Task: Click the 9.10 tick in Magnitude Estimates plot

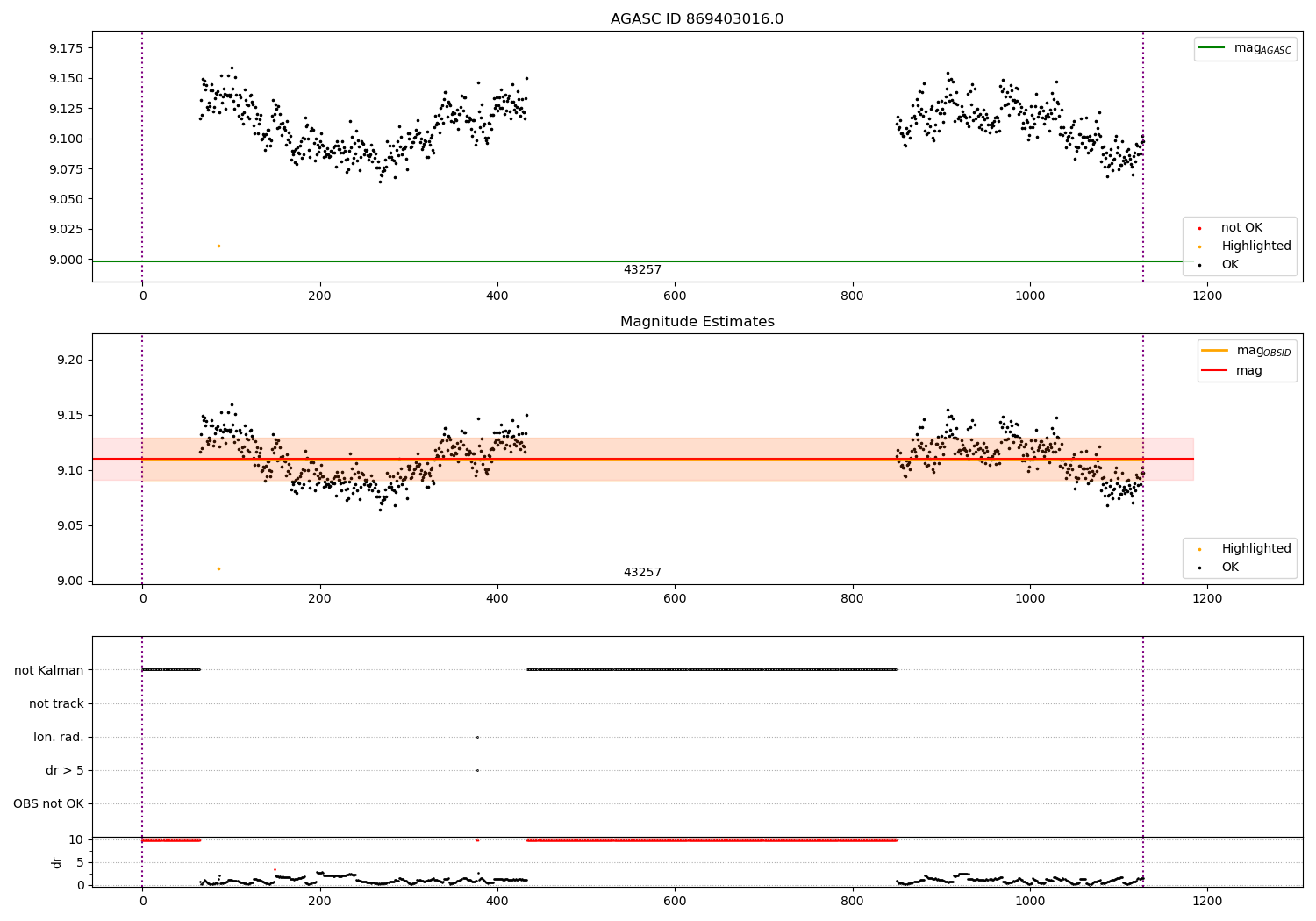Action: 70,470
